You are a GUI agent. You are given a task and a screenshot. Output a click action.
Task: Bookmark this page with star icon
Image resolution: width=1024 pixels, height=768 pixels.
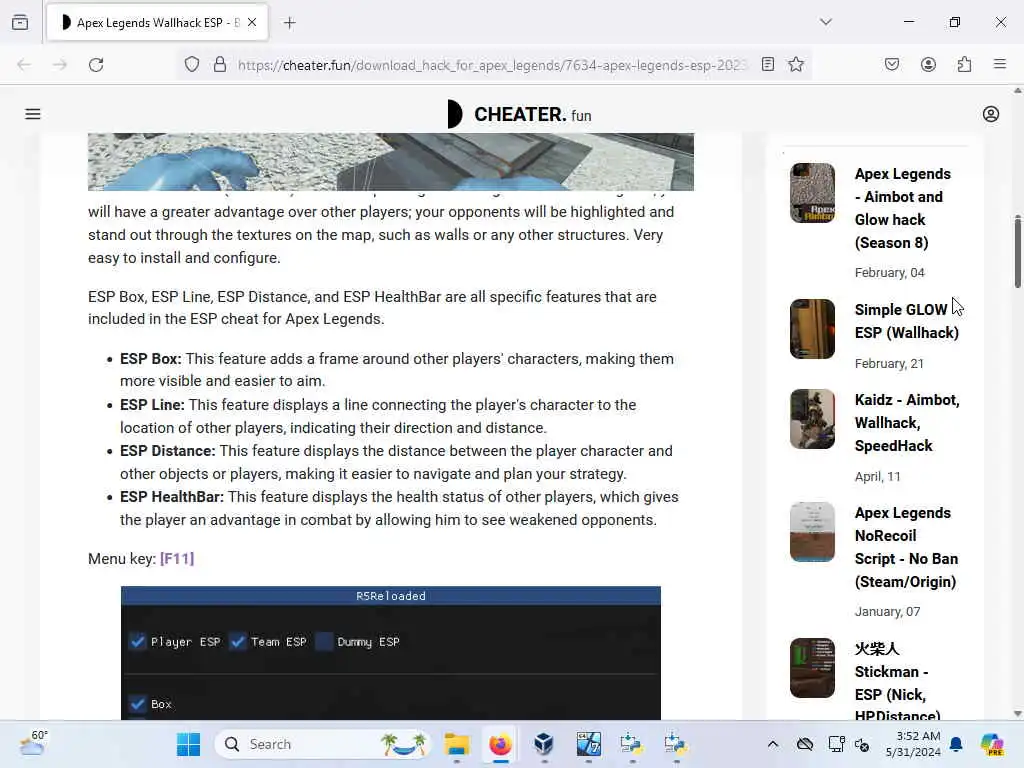click(x=795, y=65)
